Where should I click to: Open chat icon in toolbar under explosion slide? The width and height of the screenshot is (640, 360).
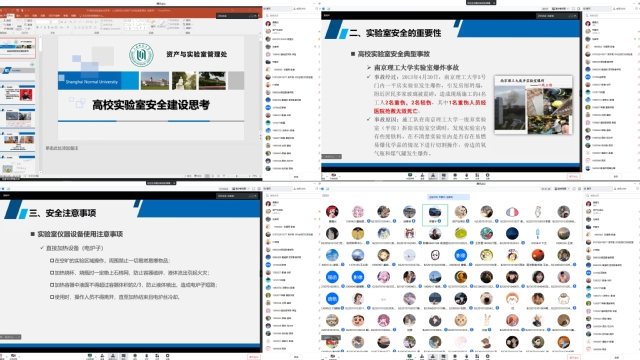coord(444,176)
